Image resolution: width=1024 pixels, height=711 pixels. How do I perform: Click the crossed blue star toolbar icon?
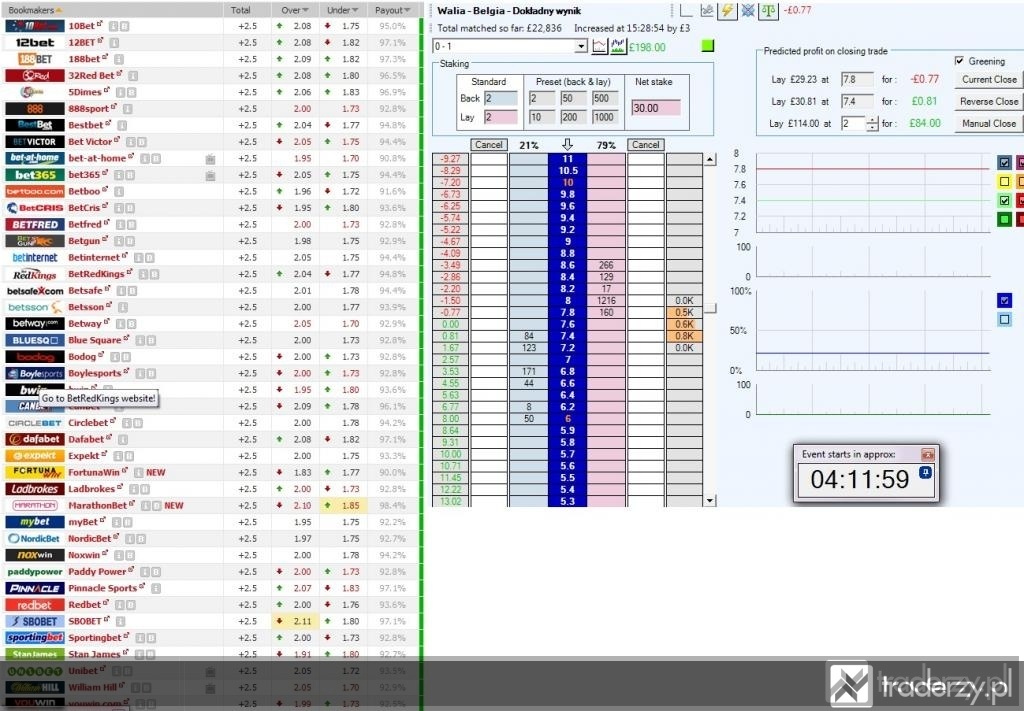748,10
